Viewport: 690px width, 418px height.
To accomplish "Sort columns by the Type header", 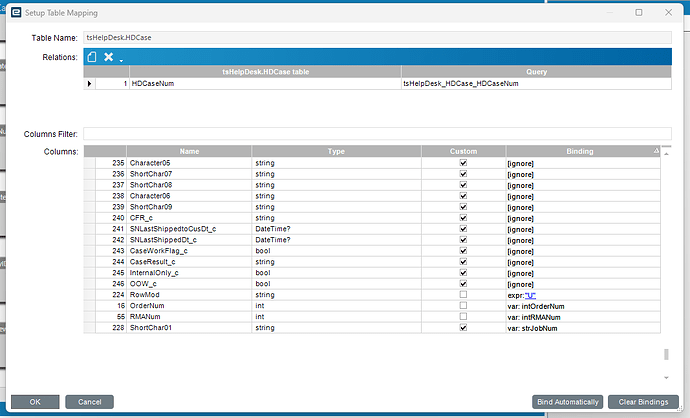I will point(336,151).
